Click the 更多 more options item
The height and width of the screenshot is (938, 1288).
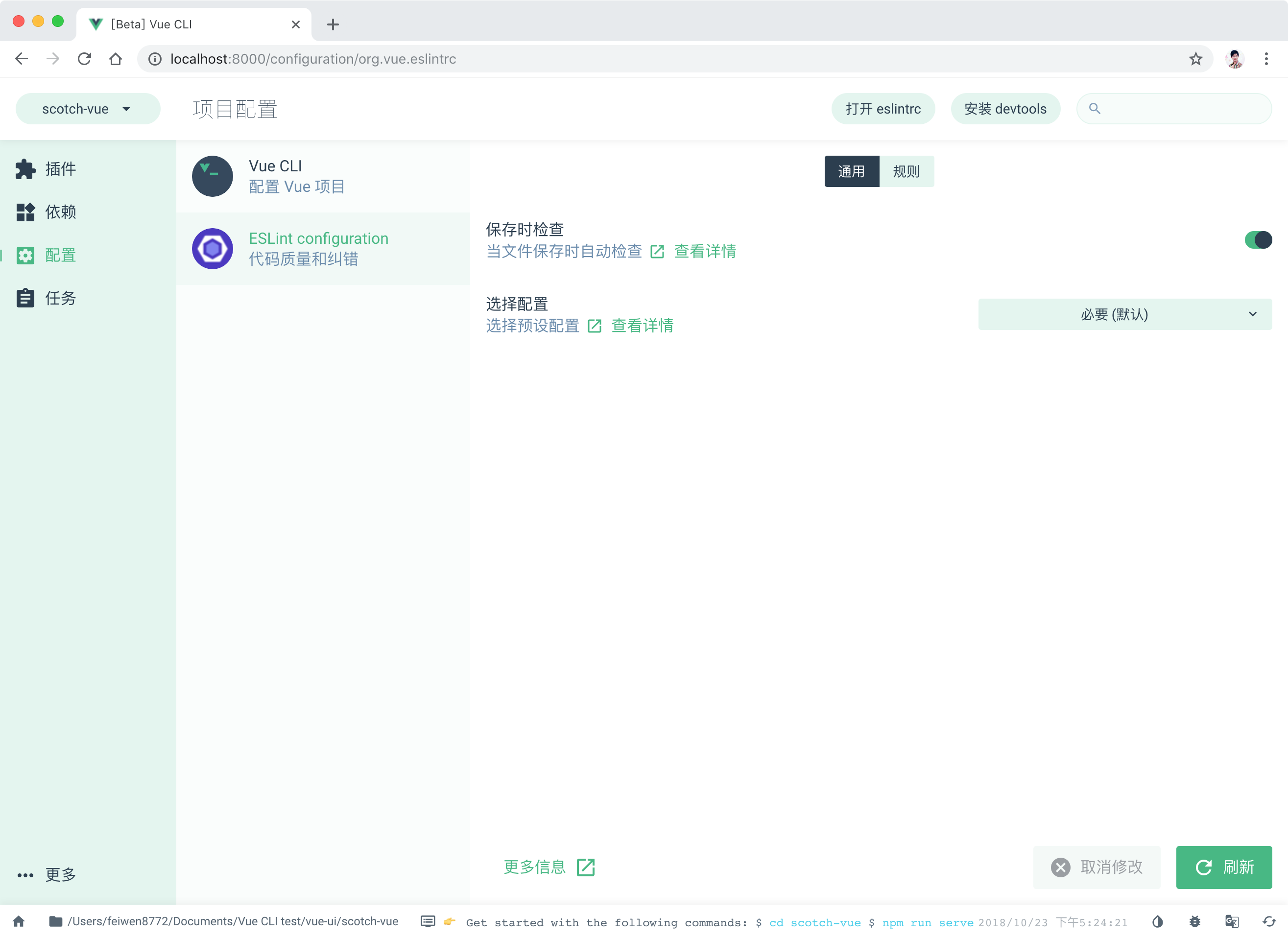[x=47, y=874]
